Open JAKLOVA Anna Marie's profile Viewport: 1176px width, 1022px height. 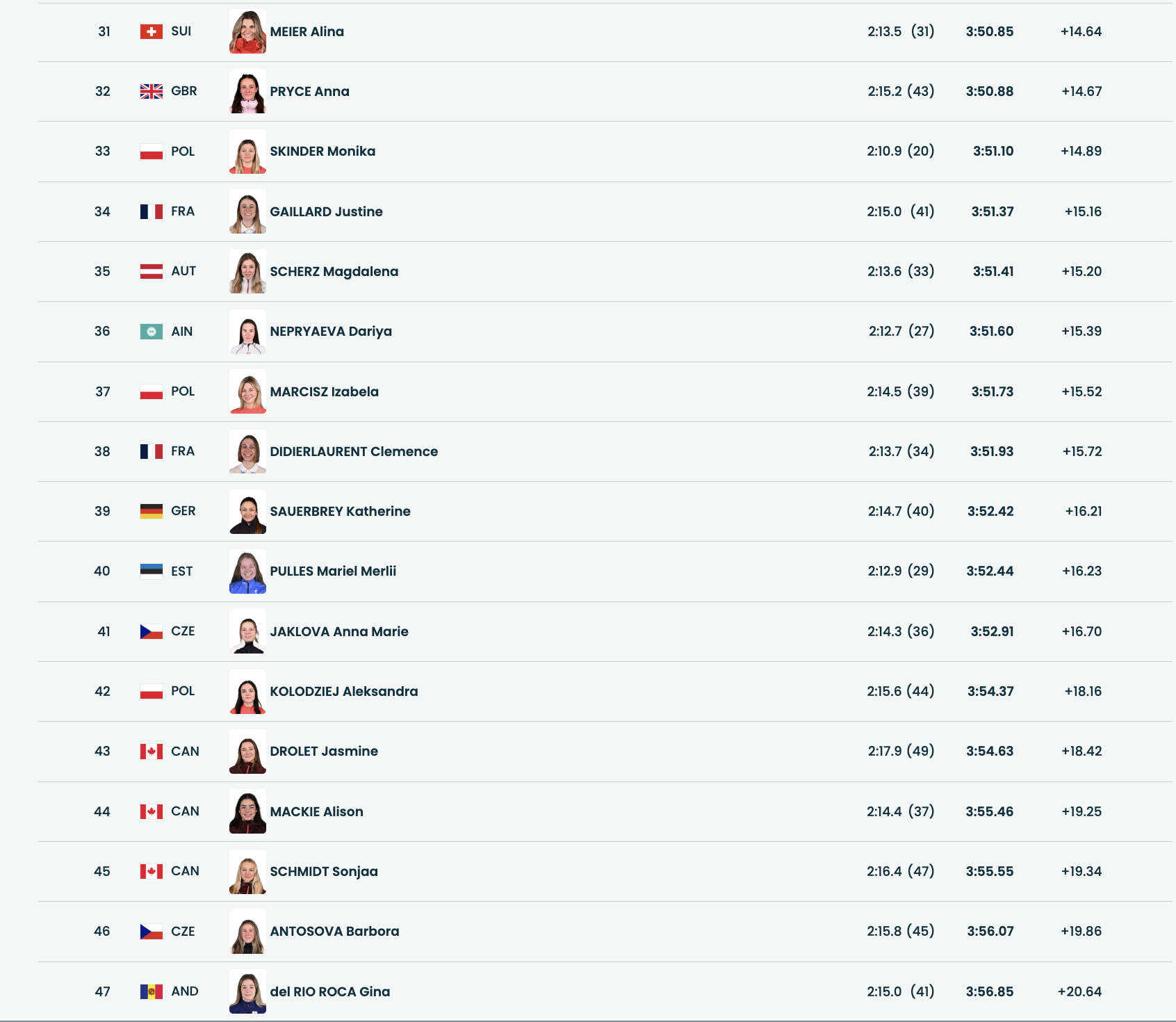click(x=339, y=632)
